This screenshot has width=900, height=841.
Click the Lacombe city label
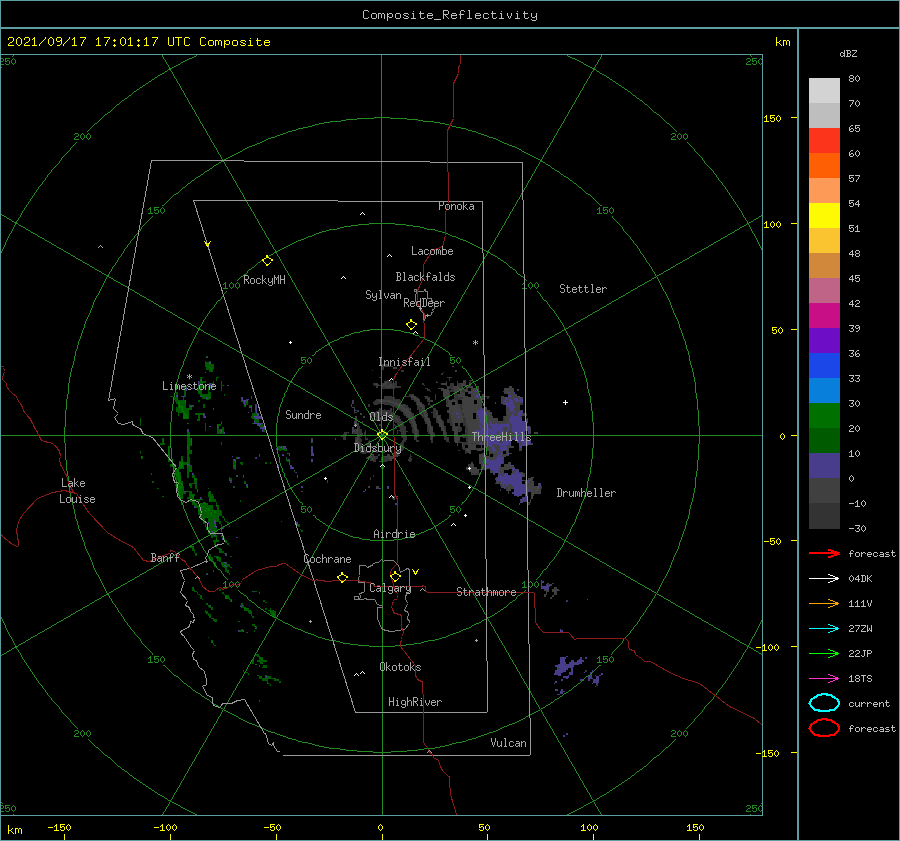[x=432, y=251]
